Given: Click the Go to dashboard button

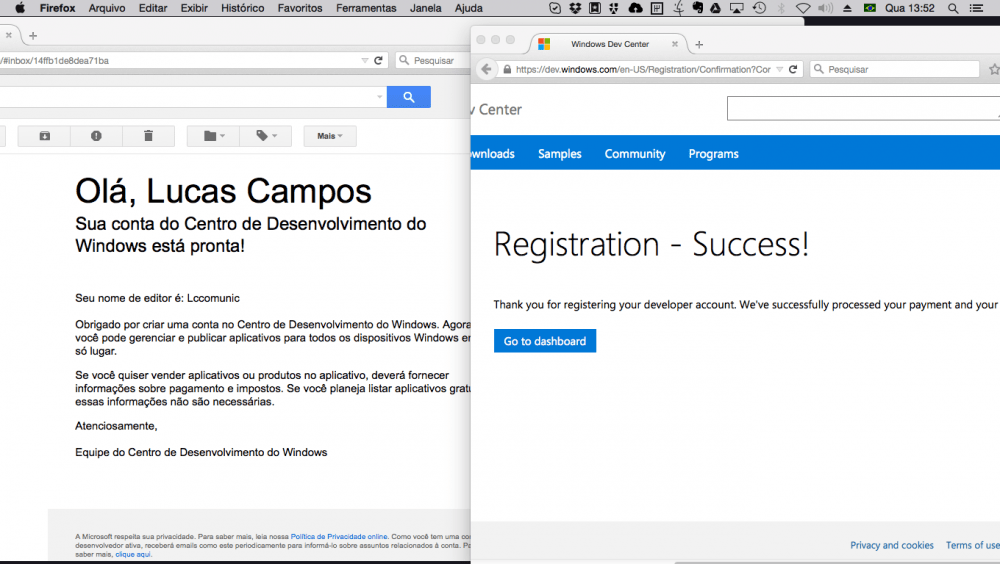Looking at the screenshot, I should click(x=545, y=341).
